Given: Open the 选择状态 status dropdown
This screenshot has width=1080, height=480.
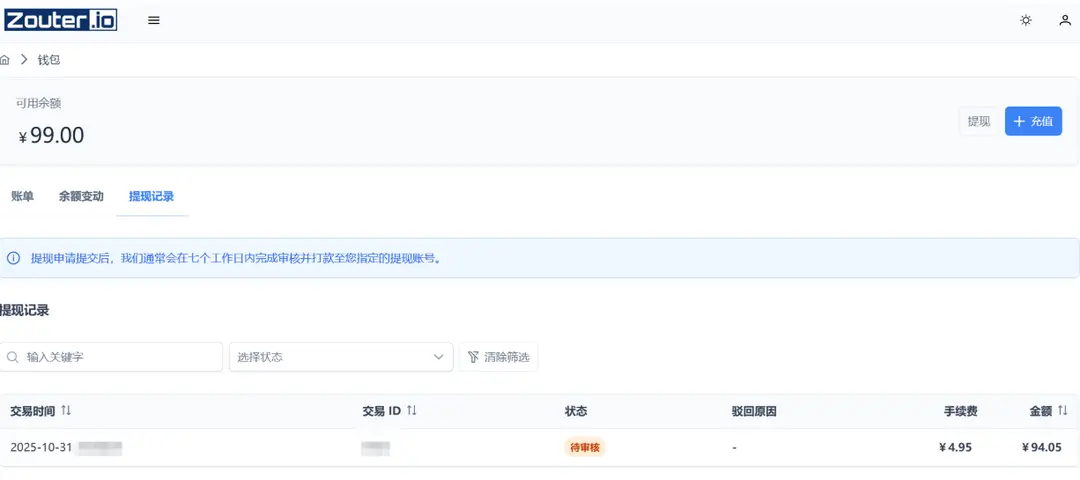Looking at the screenshot, I should [x=341, y=357].
